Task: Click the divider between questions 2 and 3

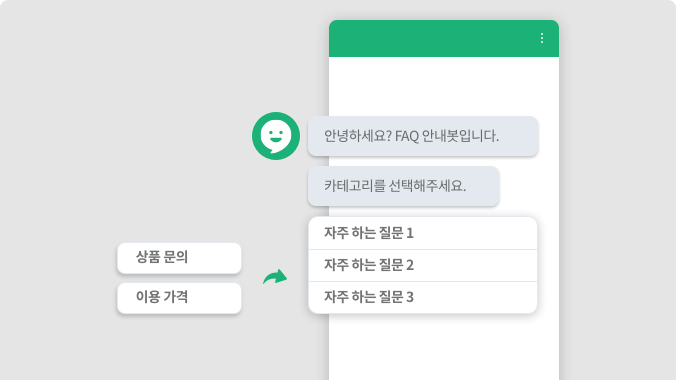Action: (x=422, y=281)
